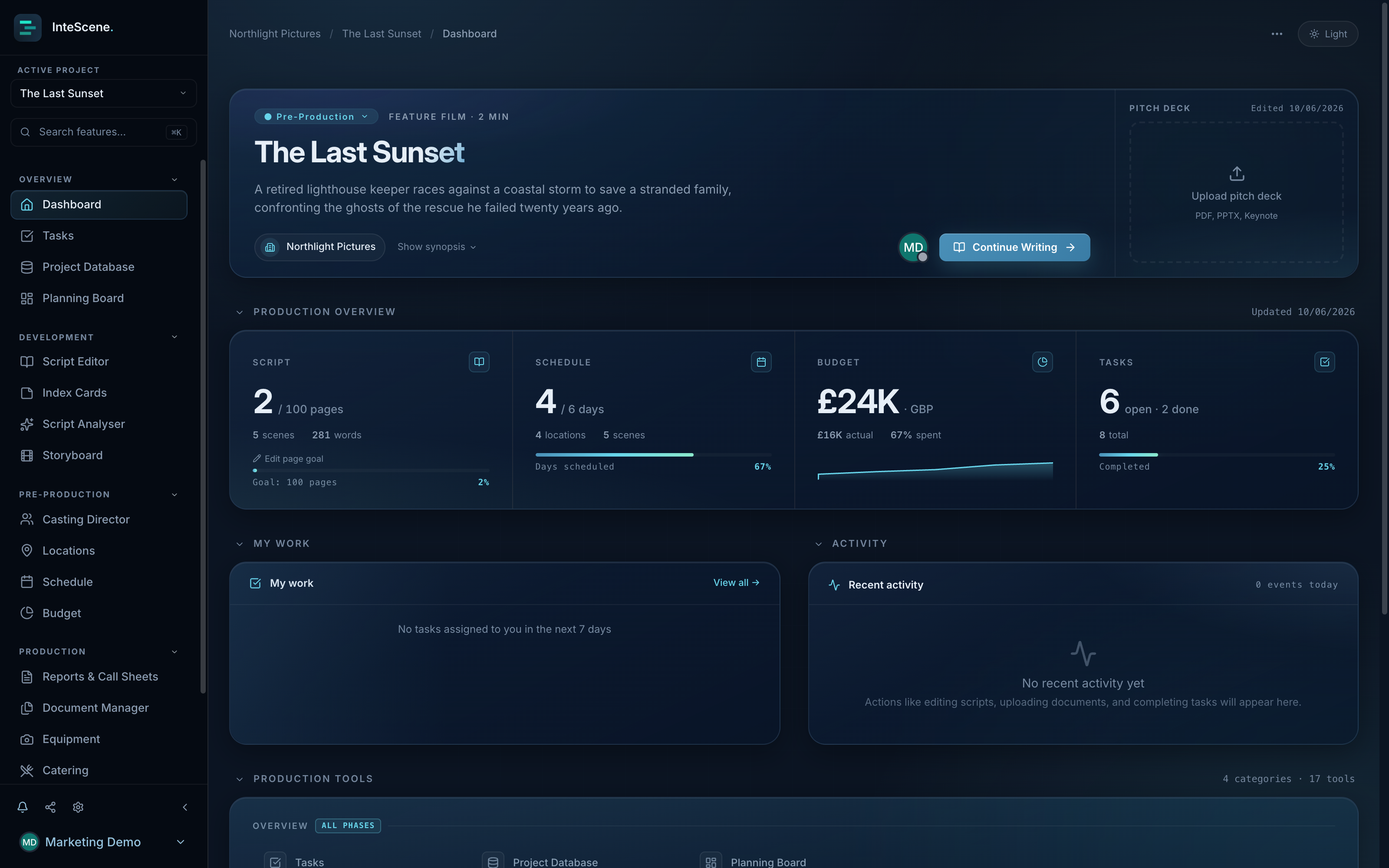Click the InteScene logo icon
Screen dimensions: 1389x868
(27, 27)
